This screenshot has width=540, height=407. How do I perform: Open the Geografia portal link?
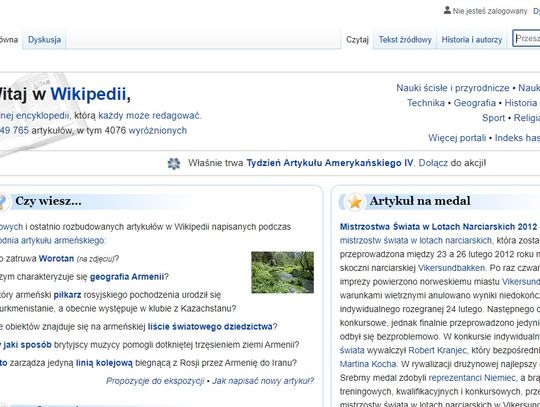tap(475, 103)
